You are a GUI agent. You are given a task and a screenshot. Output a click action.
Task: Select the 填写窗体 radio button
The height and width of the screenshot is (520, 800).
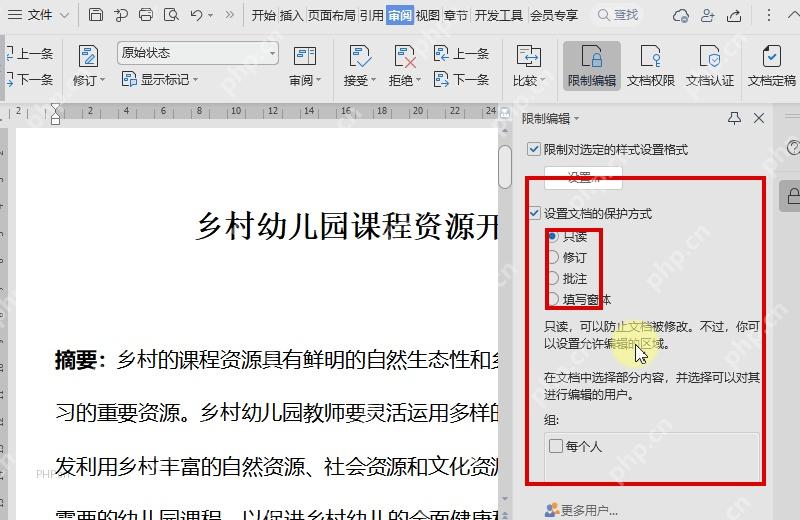click(553, 299)
